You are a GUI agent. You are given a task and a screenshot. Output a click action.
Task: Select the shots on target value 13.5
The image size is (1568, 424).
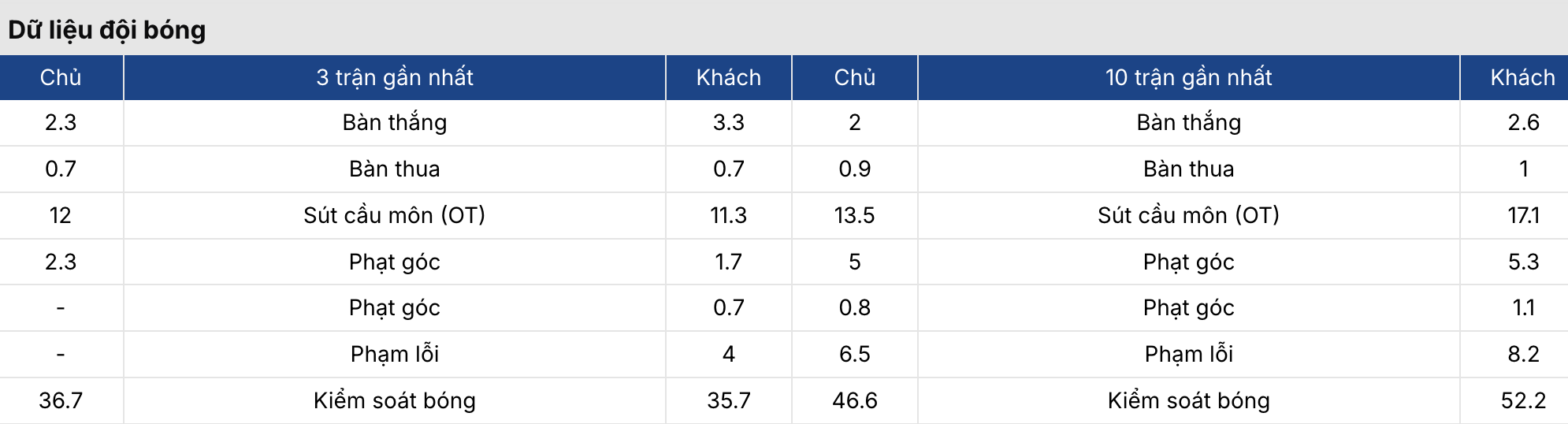855,215
